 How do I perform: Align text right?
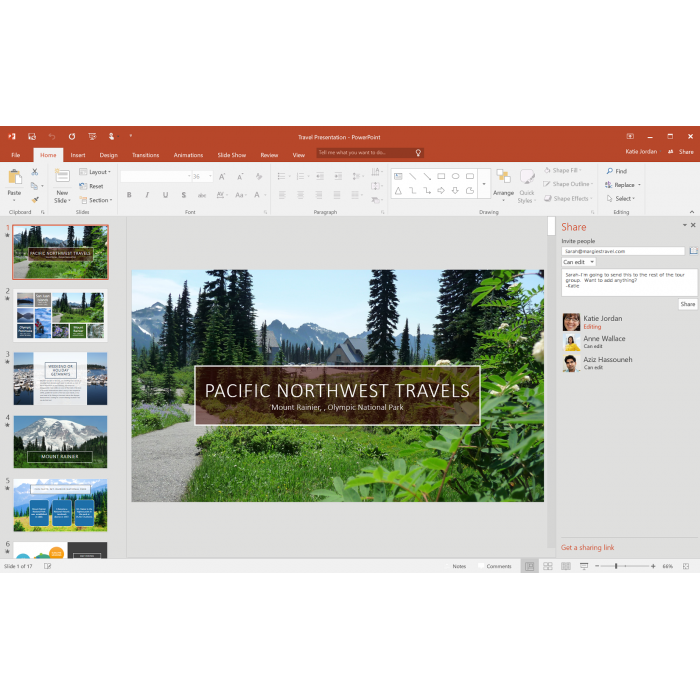click(318, 195)
